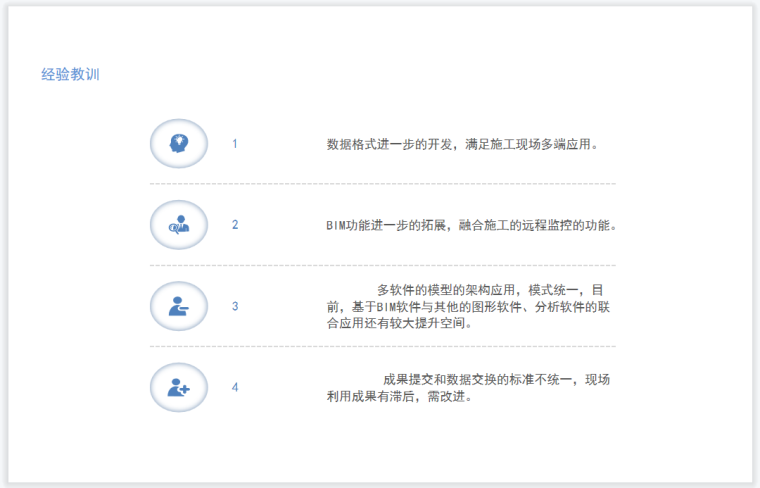Viewport: 760px width, 488px height.
Task: Select dashed divider between items 3 and 4
Action: coord(382,346)
